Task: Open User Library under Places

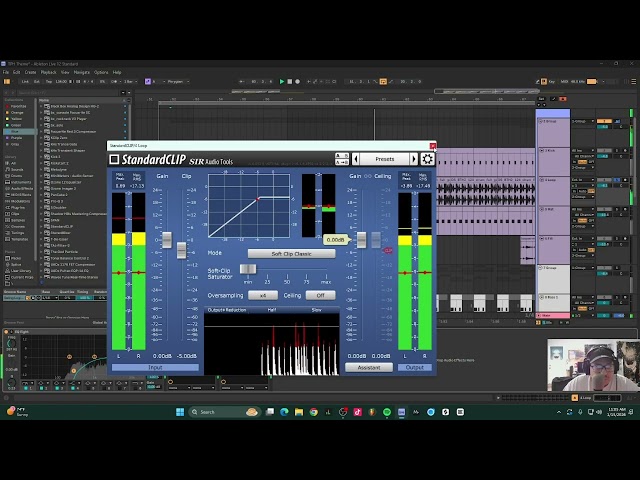Action: tap(20, 271)
